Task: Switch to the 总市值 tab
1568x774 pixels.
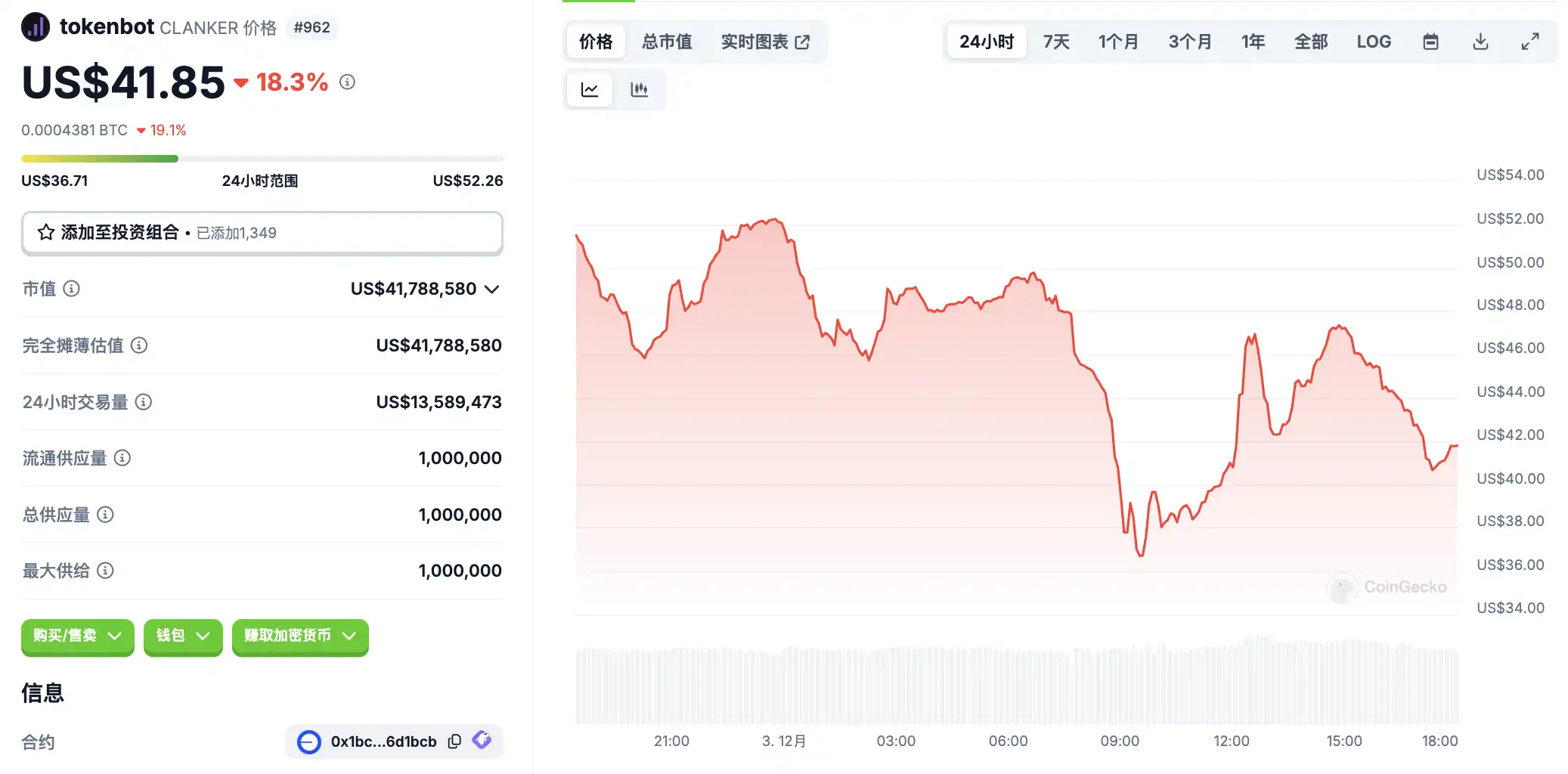Action: tap(667, 42)
